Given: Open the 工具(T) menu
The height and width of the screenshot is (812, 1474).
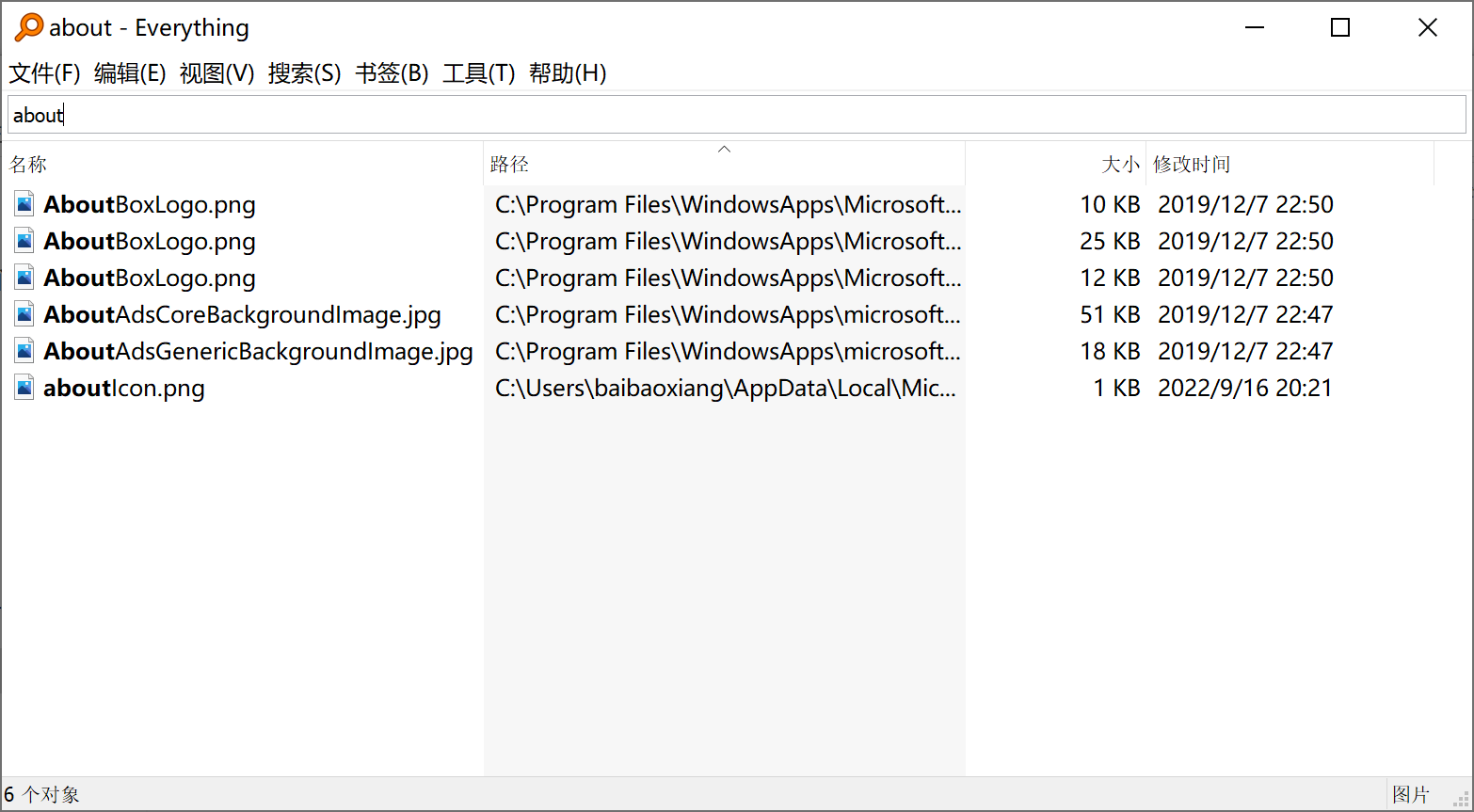Looking at the screenshot, I should (x=478, y=73).
